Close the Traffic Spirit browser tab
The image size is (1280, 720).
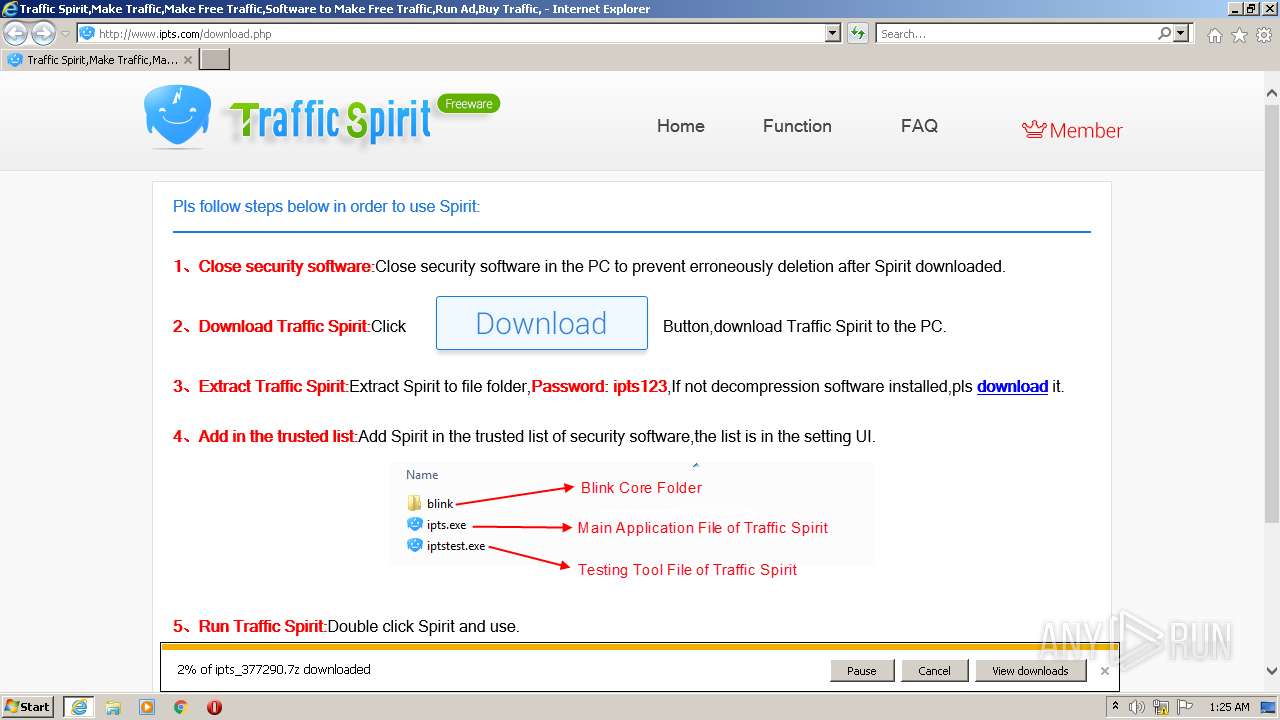click(x=188, y=60)
